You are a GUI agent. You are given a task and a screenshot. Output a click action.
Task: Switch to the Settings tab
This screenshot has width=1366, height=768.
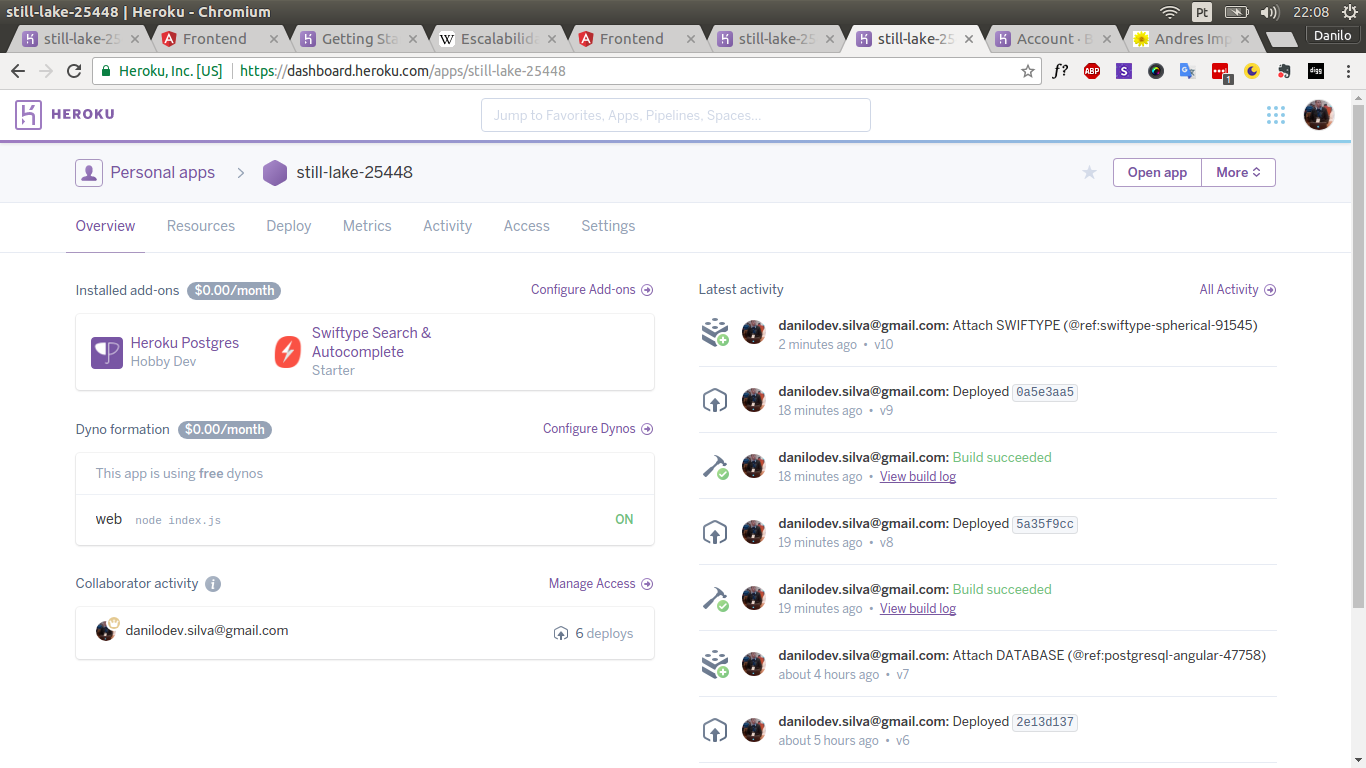tap(608, 226)
